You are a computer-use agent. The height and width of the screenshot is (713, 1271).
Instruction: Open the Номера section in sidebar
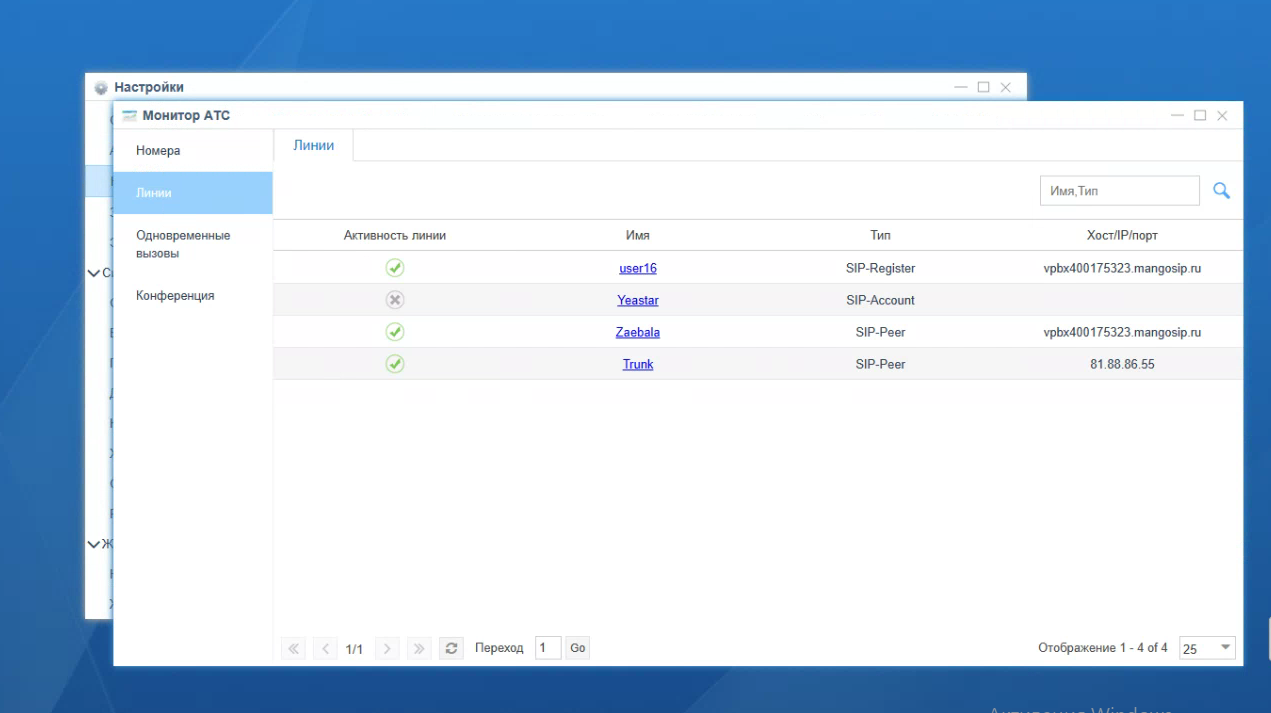tap(193, 151)
